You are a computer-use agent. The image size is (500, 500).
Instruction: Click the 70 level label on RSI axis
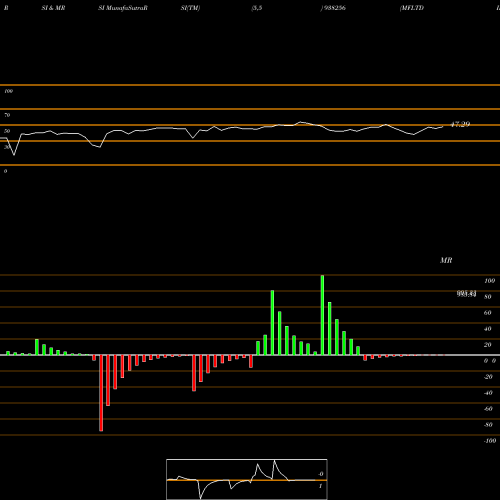point(7,115)
